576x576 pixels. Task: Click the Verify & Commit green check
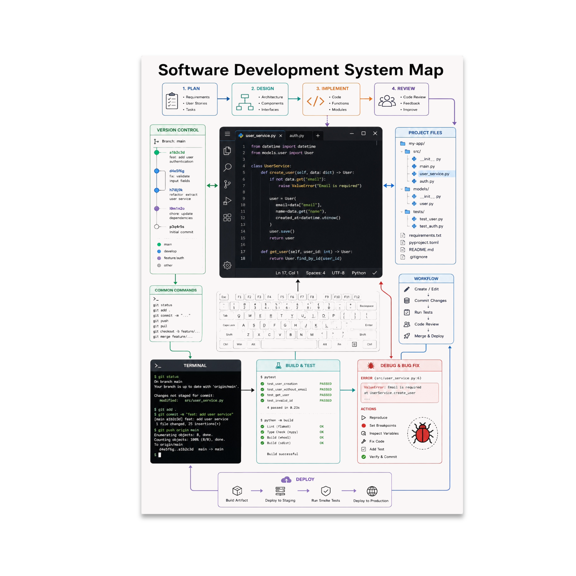[x=363, y=457]
